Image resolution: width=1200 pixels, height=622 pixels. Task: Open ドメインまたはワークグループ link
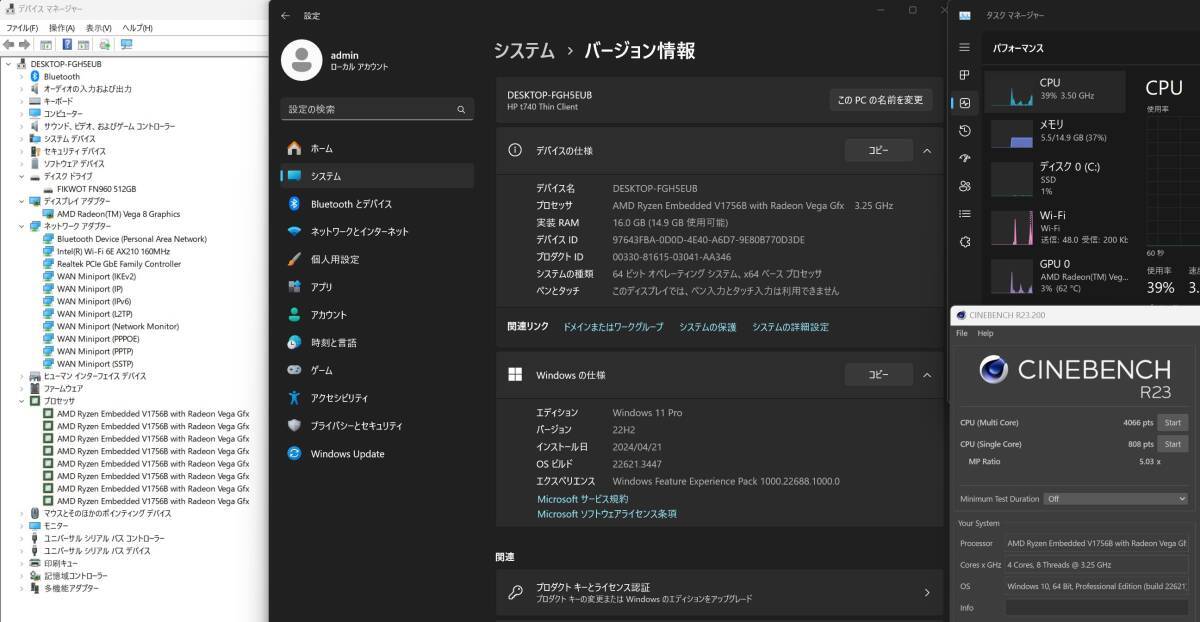click(612, 327)
